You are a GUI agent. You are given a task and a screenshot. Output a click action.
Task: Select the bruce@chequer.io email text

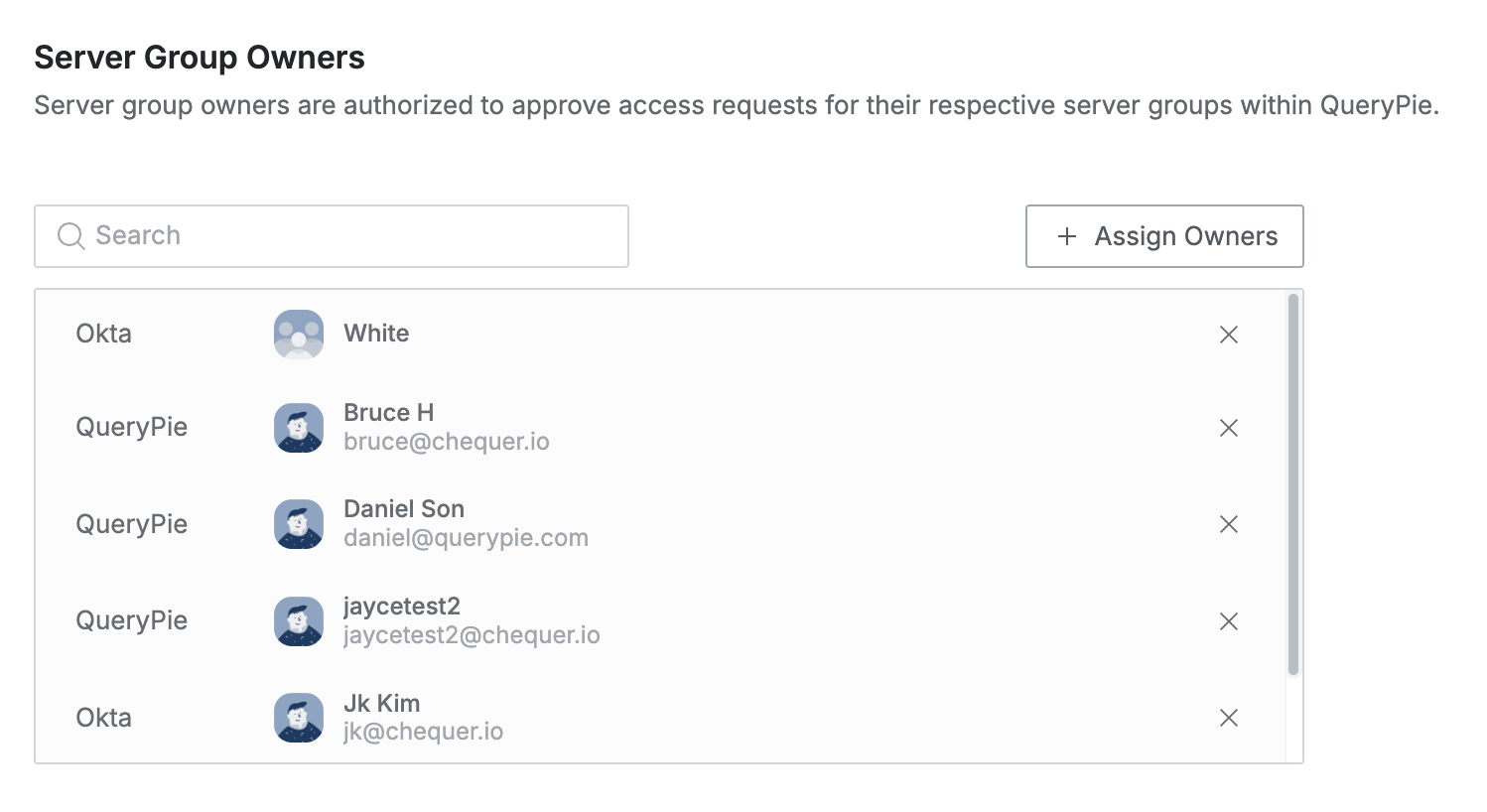point(447,442)
